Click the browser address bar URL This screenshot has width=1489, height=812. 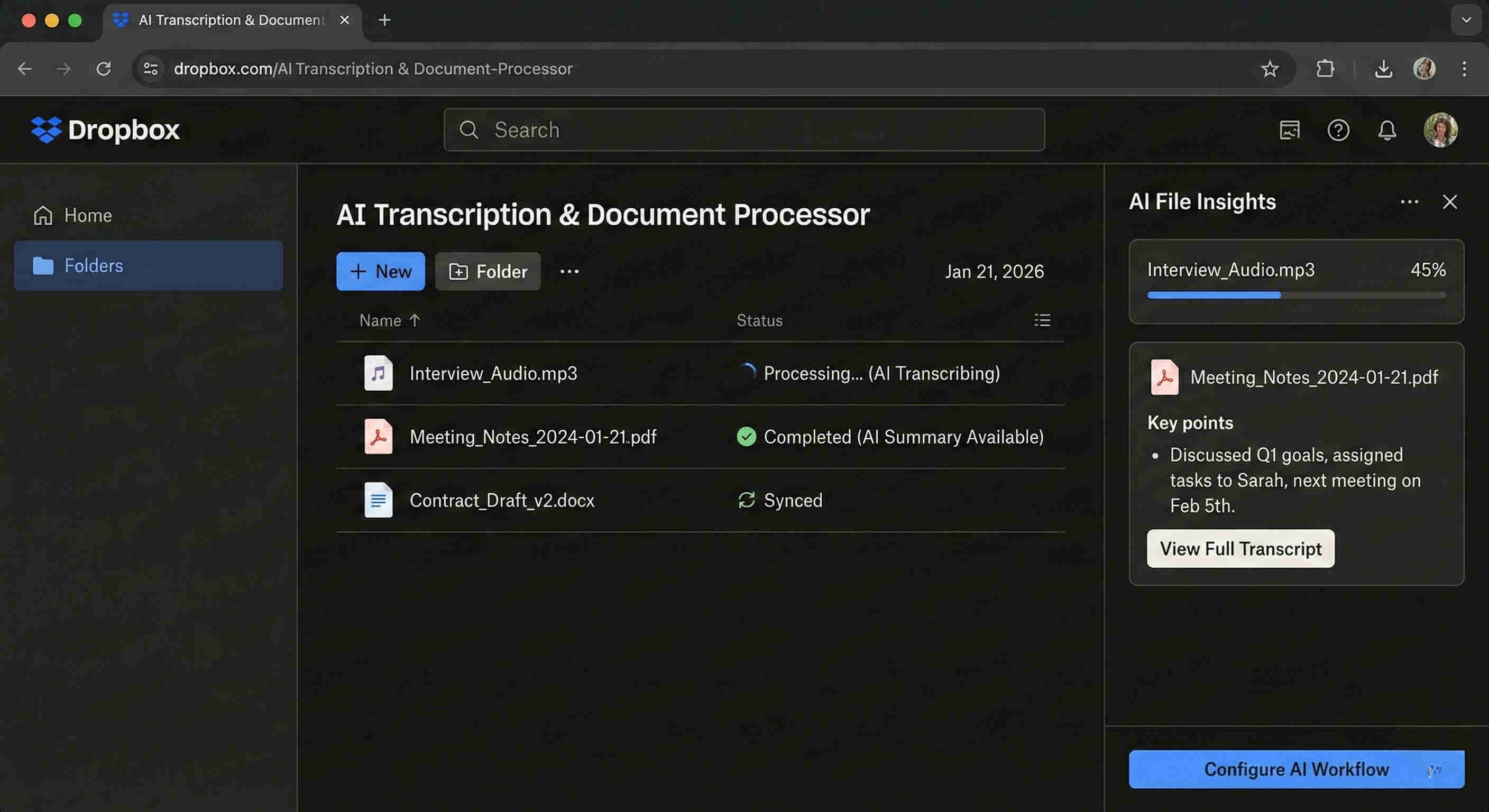coord(373,69)
